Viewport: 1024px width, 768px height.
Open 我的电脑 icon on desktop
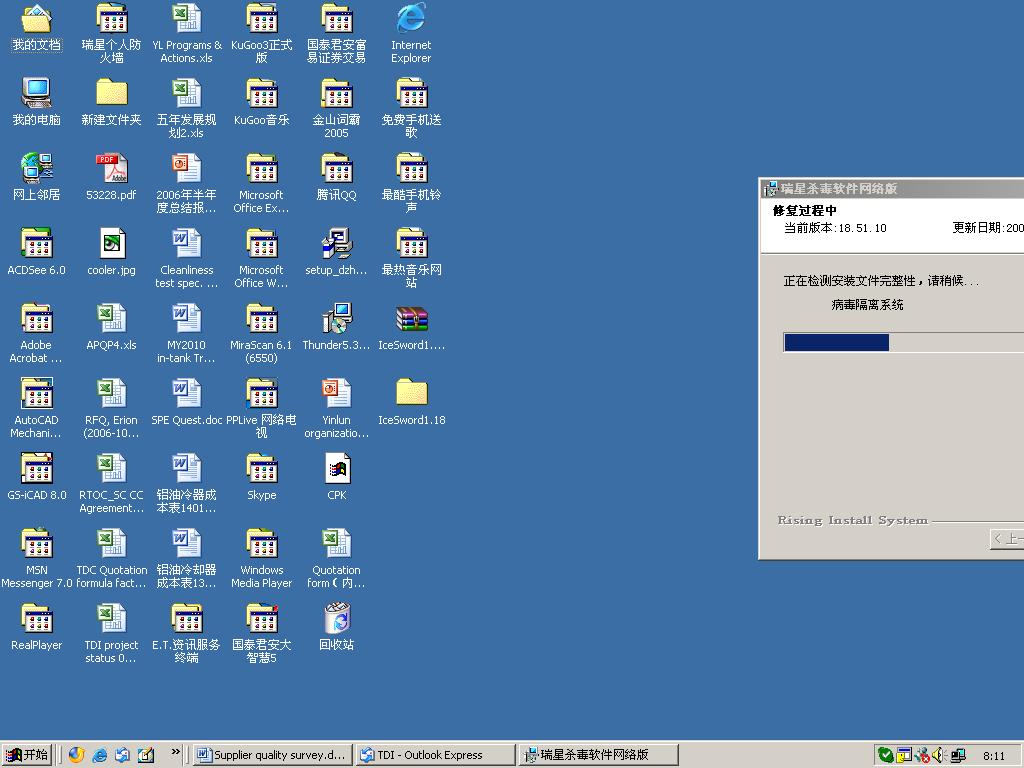click(37, 103)
